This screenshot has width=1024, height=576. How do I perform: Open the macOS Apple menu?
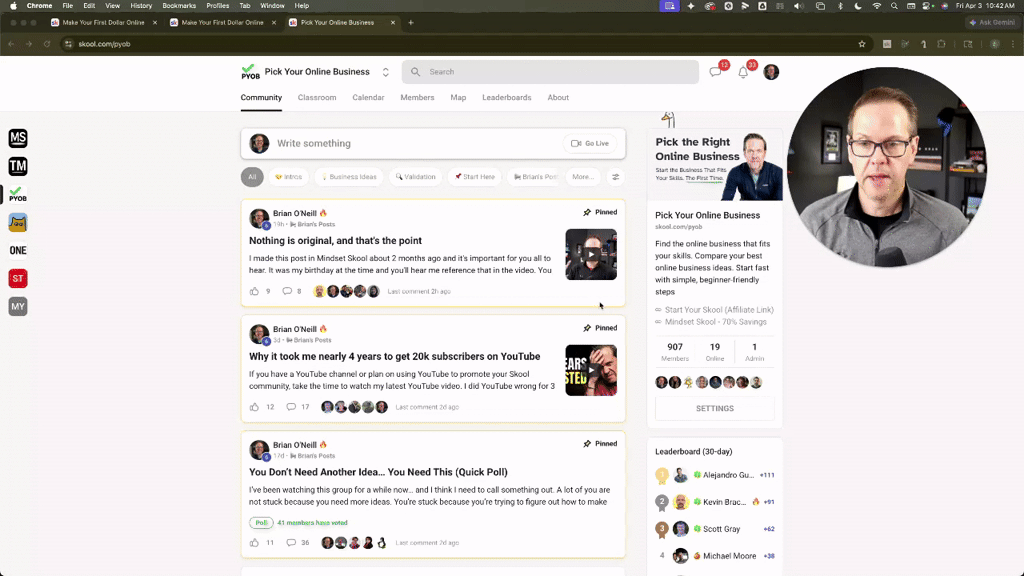click(13, 6)
